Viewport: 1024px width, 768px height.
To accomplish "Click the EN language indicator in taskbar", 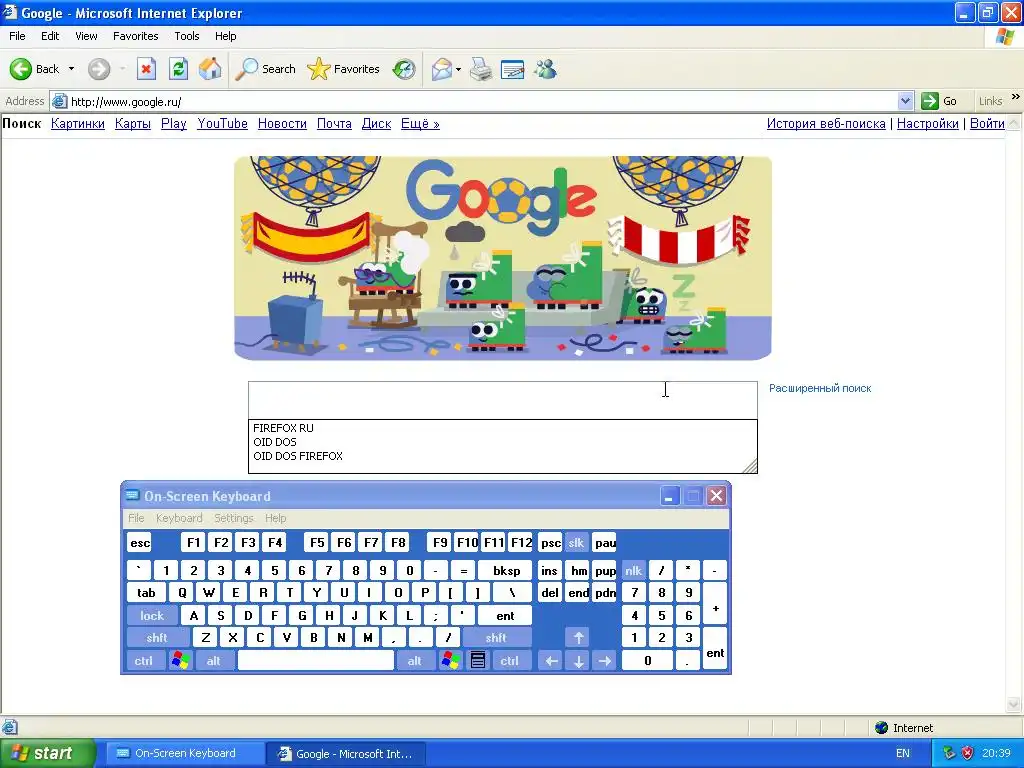I will (x=903, y=753).
